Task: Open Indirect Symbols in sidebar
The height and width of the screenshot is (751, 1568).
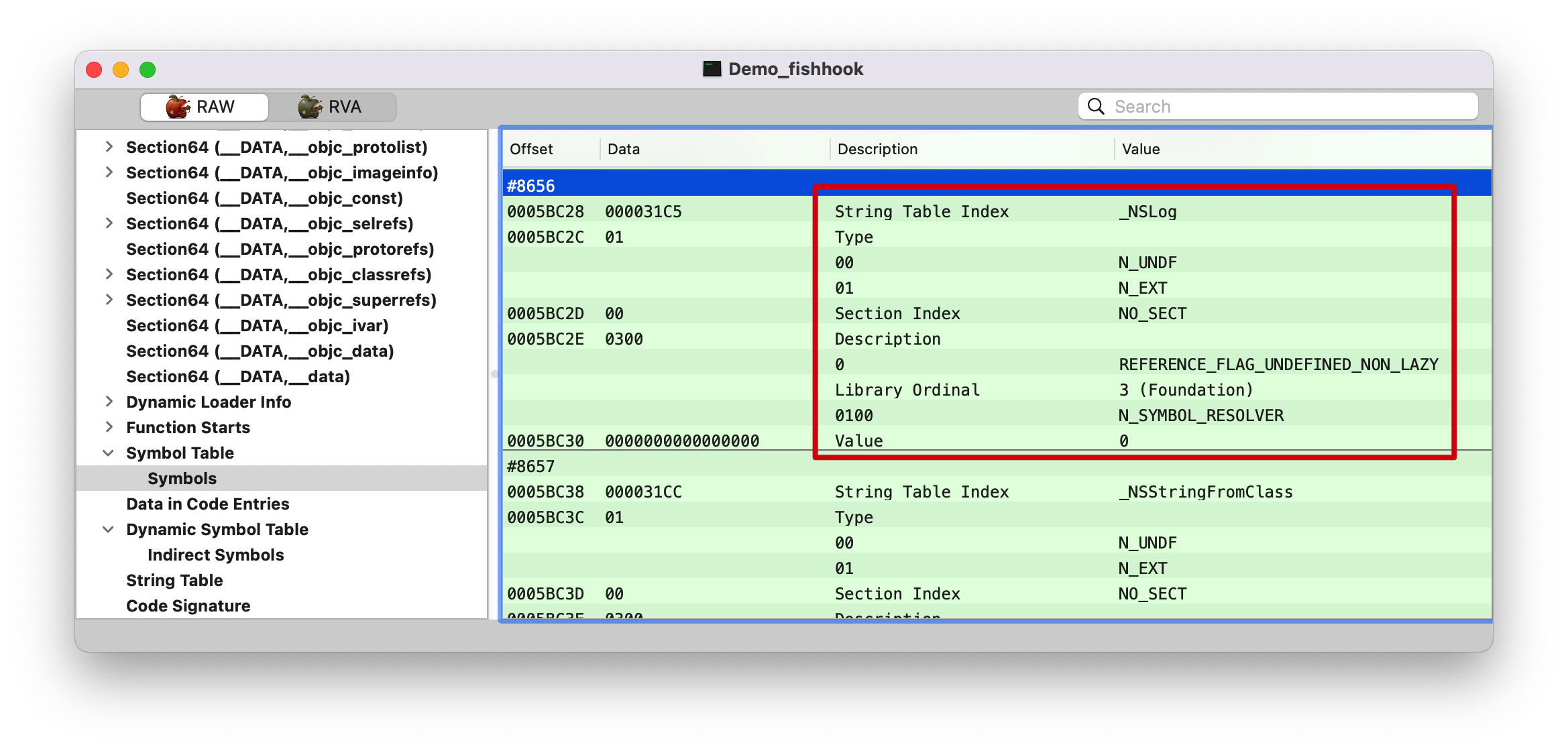Action: tap(215, 555)
